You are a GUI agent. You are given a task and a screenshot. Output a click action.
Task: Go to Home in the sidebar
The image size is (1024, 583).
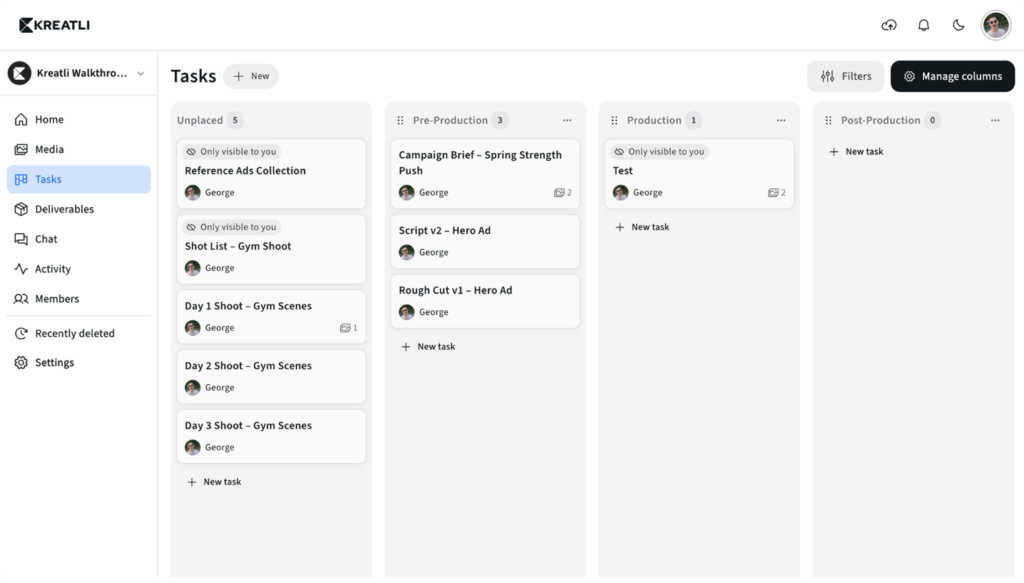[x=79, y=119]
